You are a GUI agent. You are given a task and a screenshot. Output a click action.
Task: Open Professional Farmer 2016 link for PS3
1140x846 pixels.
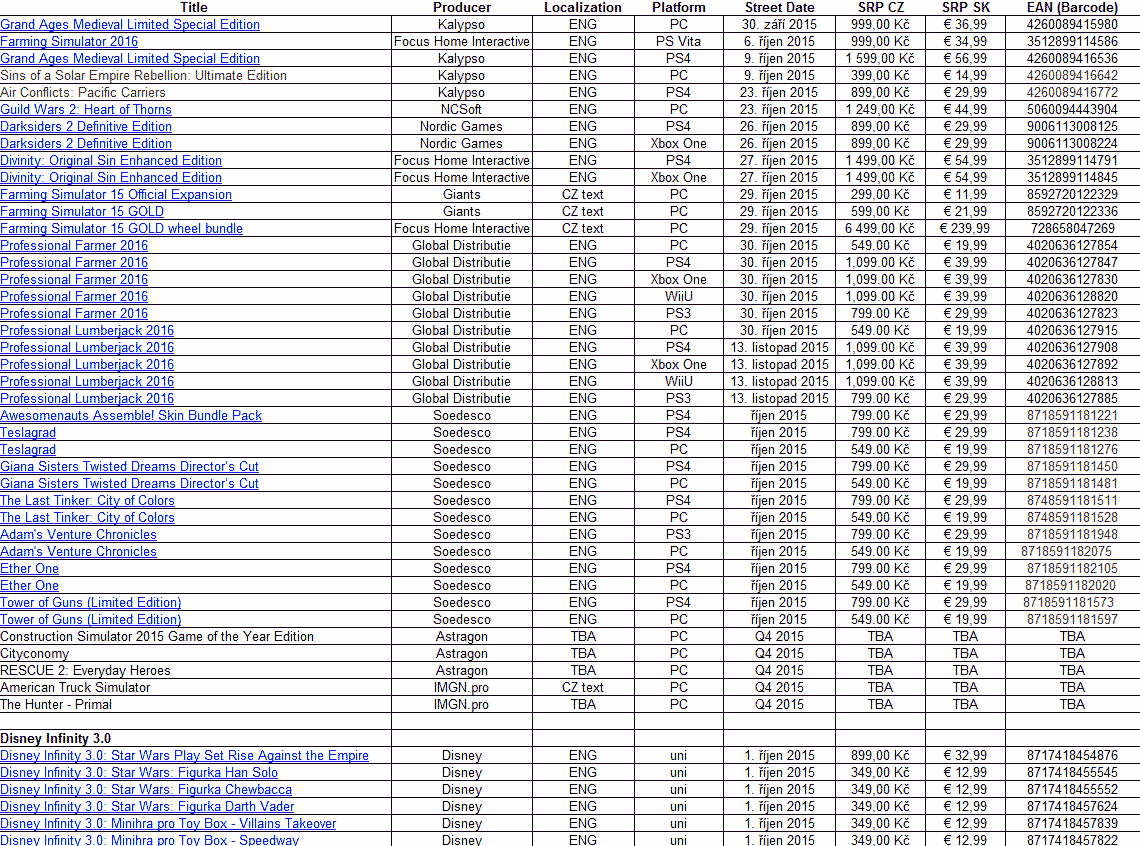pos(74,314)
